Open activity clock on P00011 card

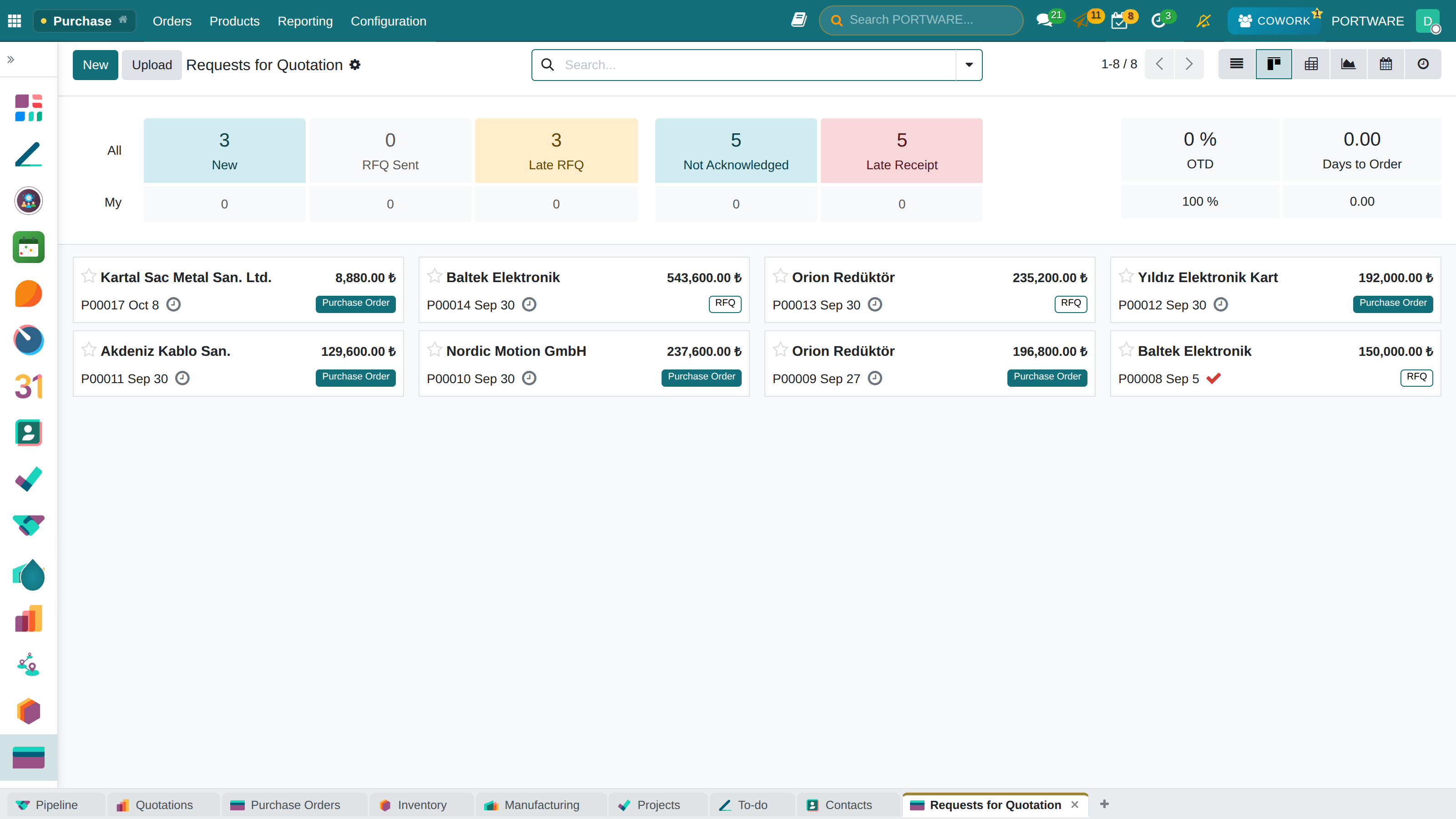(182, 378)
